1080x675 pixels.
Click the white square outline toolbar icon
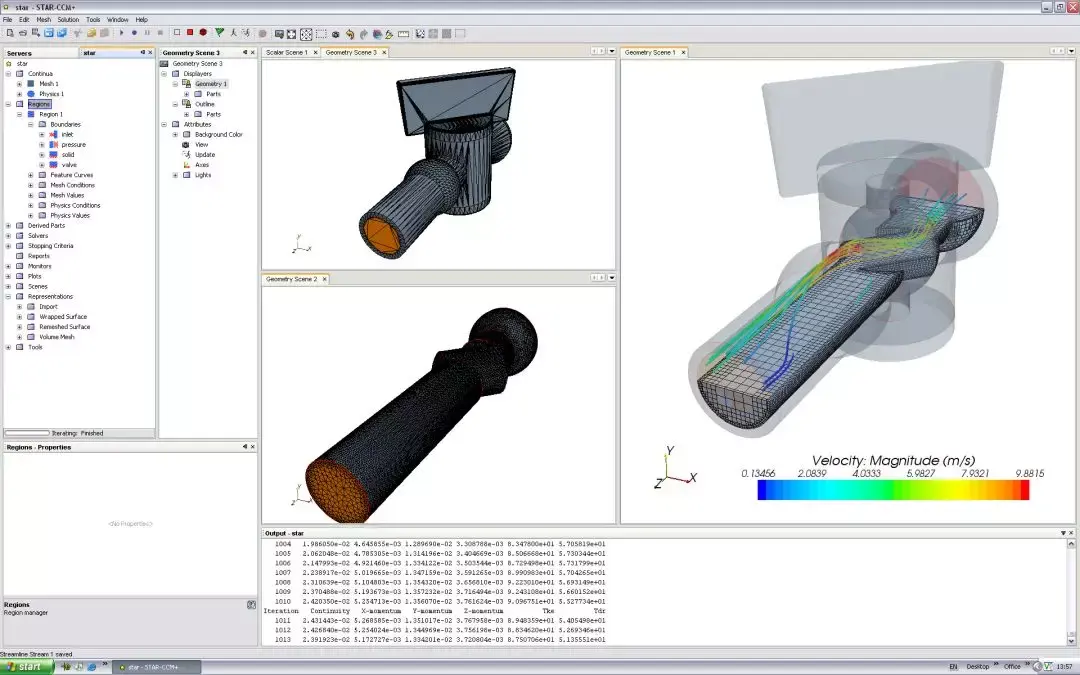[177, 32]
